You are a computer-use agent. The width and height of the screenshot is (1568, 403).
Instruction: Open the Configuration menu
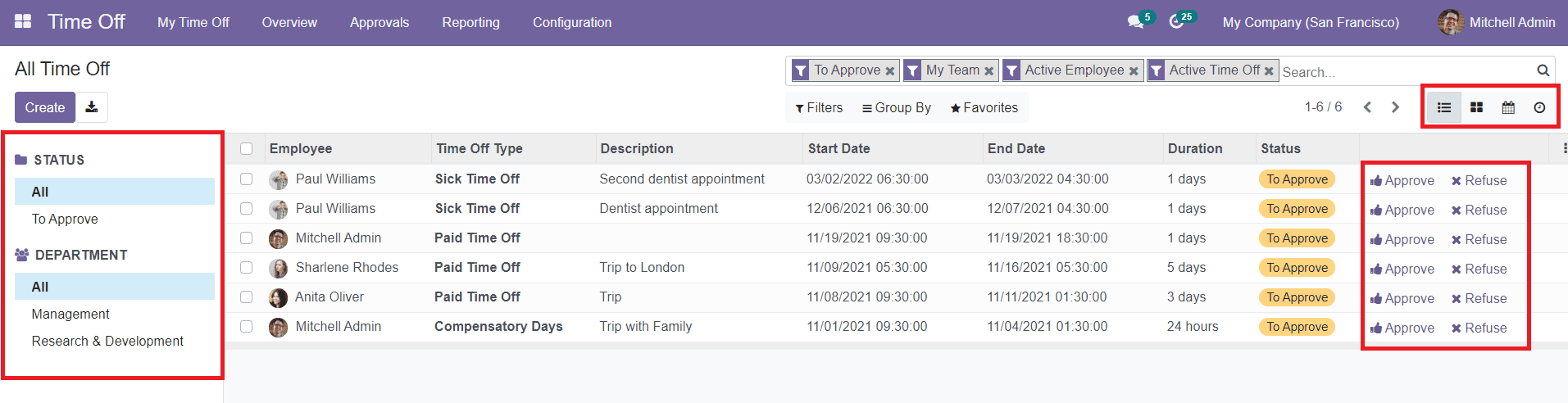572,22
